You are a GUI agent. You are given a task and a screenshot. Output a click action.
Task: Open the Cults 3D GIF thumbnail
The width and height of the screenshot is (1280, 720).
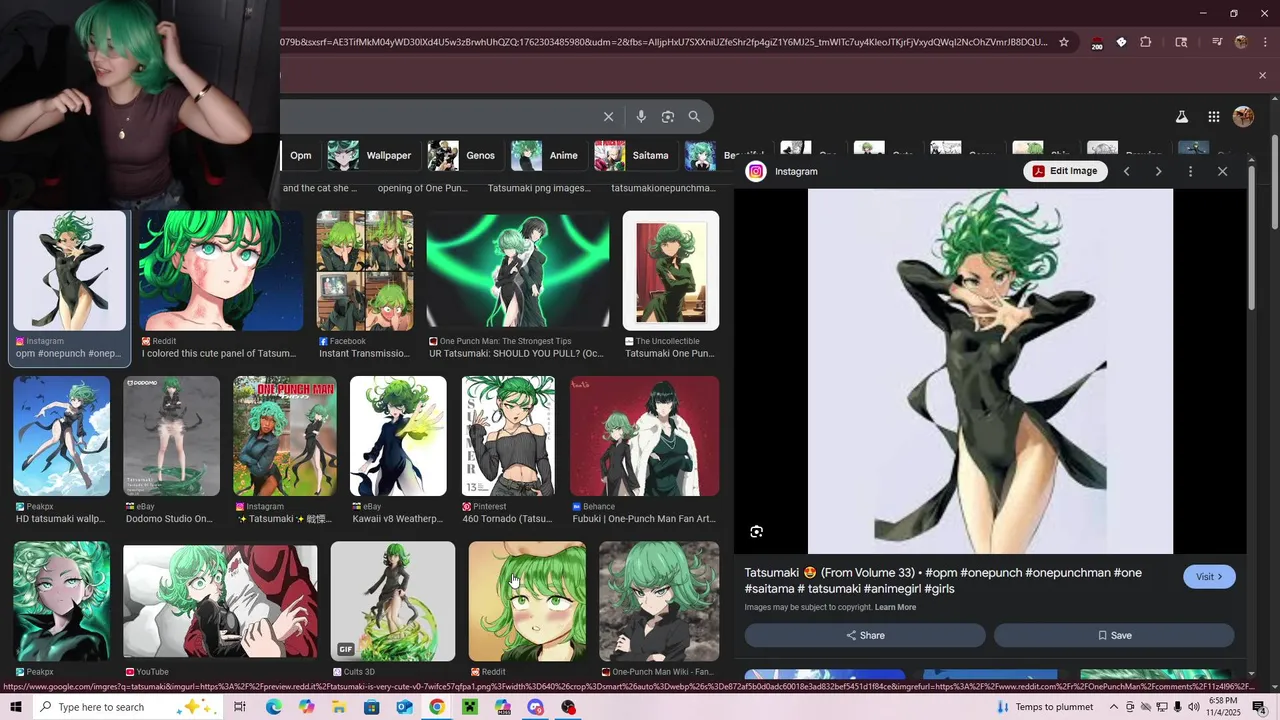click(x=393, y=601)
